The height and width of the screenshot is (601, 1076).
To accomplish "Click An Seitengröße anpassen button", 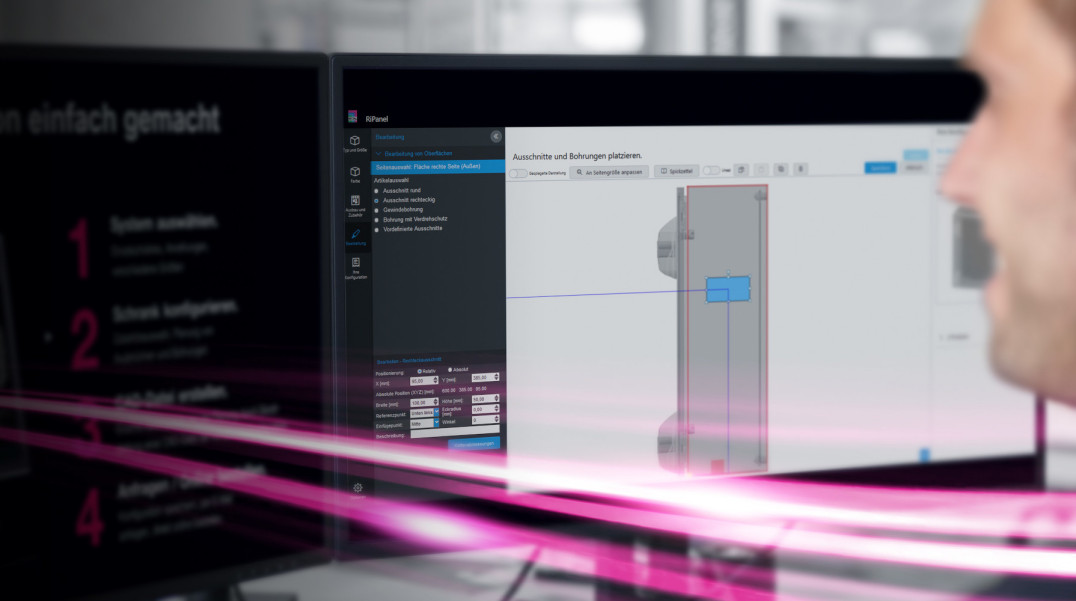I will [x=609, y=172].
